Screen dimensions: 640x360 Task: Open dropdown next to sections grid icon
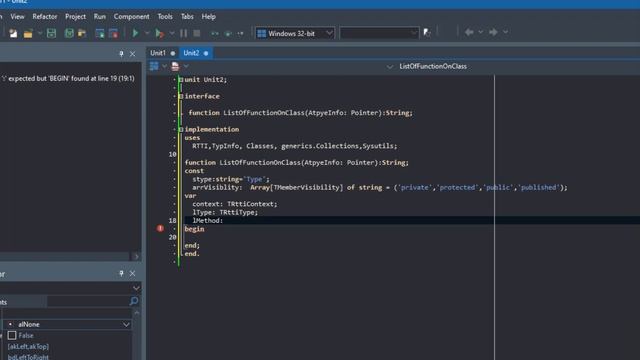tap(164, 66)
